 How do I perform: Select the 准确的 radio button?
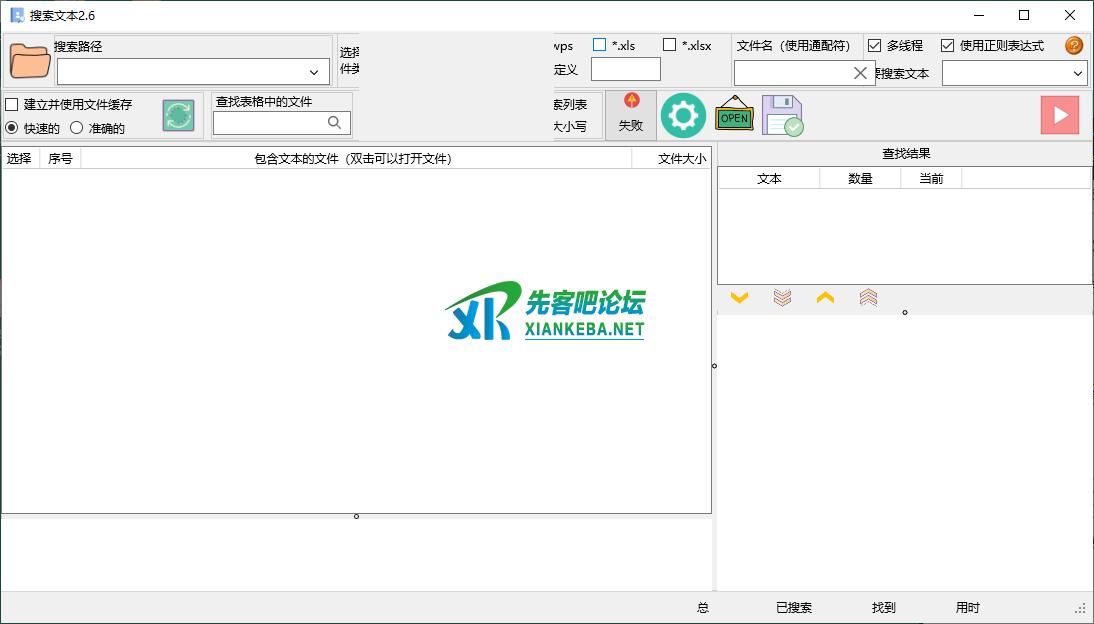[77, 128]
